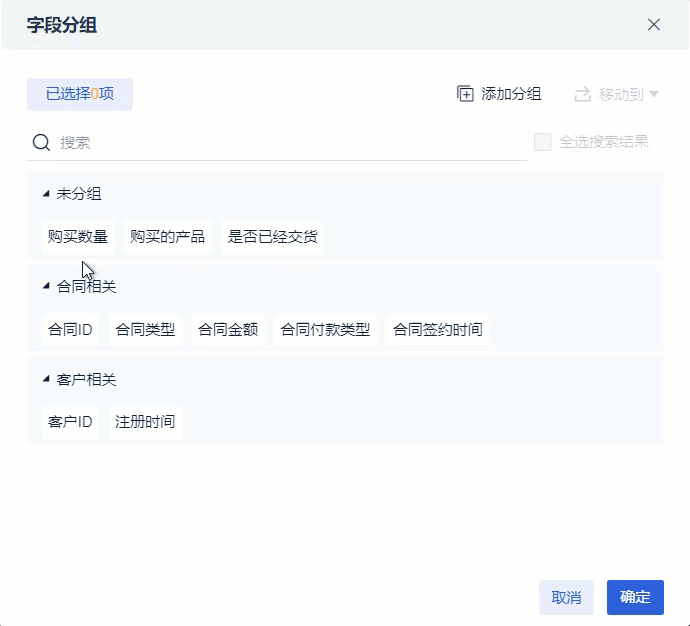
Task: Check the 全选搜索结果 checkbox
Action: 543,142
